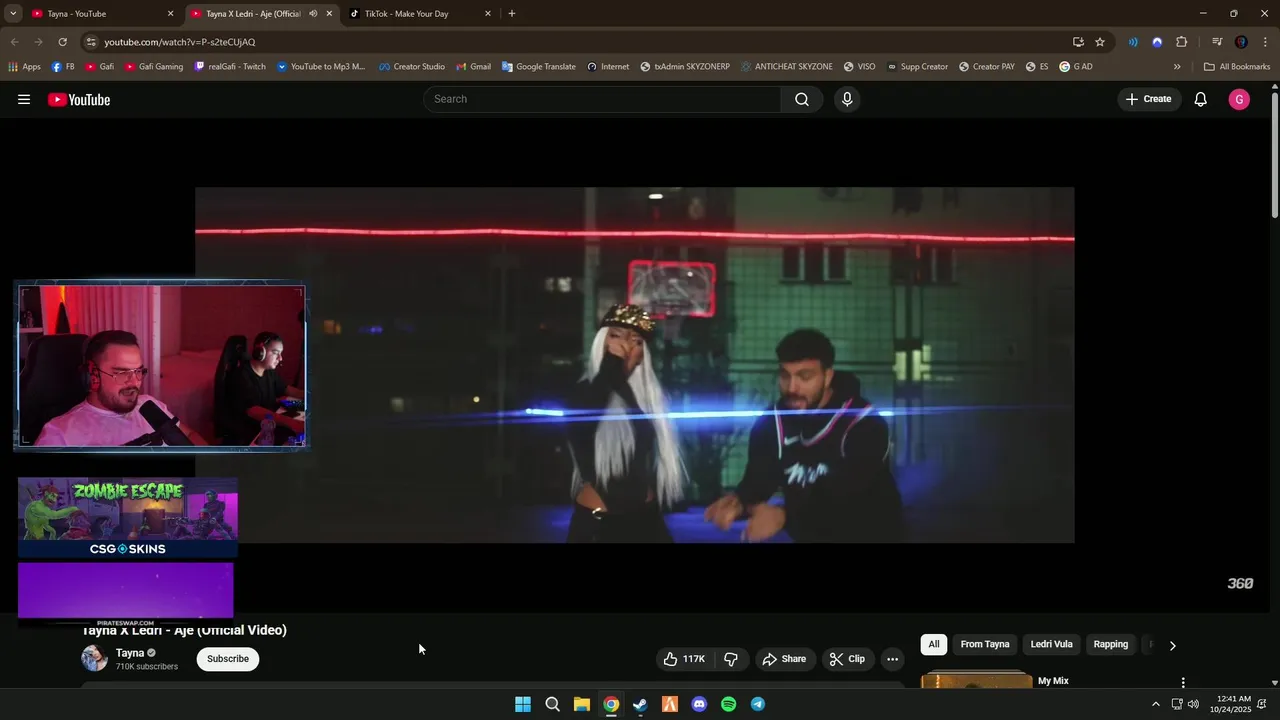Open Creator Studio bookmark
This screenshot has height=720, width=1280.
[412, 67]
